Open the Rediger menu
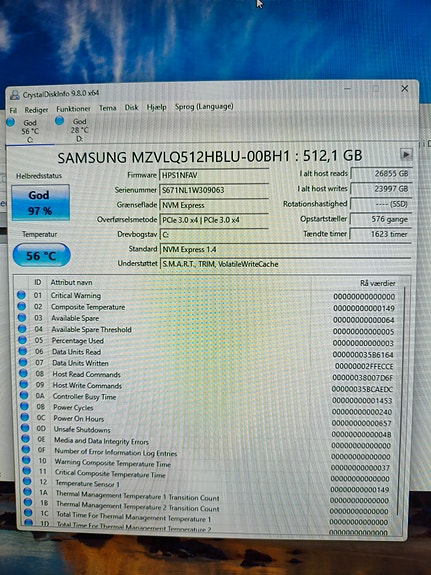Viewport: 431px width, 575px height. click(36, 110)
